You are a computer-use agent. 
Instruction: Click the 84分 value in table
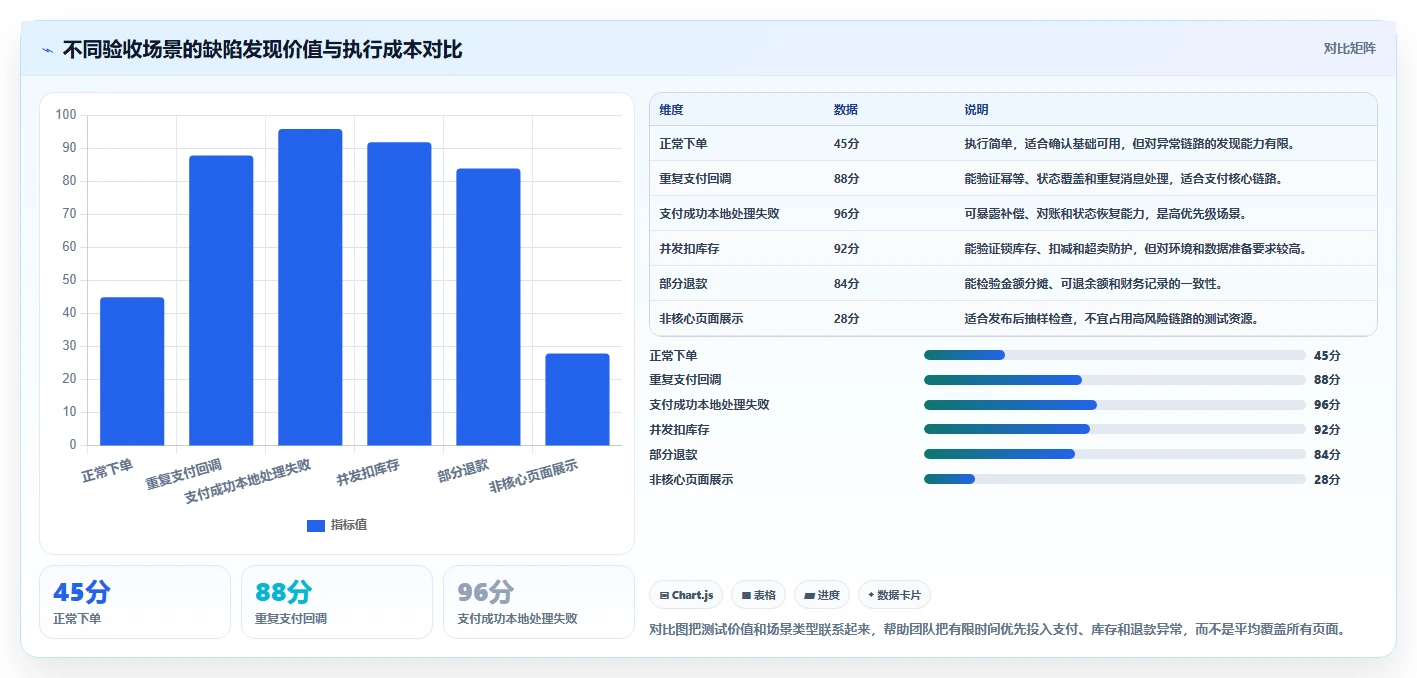point(846,284)
